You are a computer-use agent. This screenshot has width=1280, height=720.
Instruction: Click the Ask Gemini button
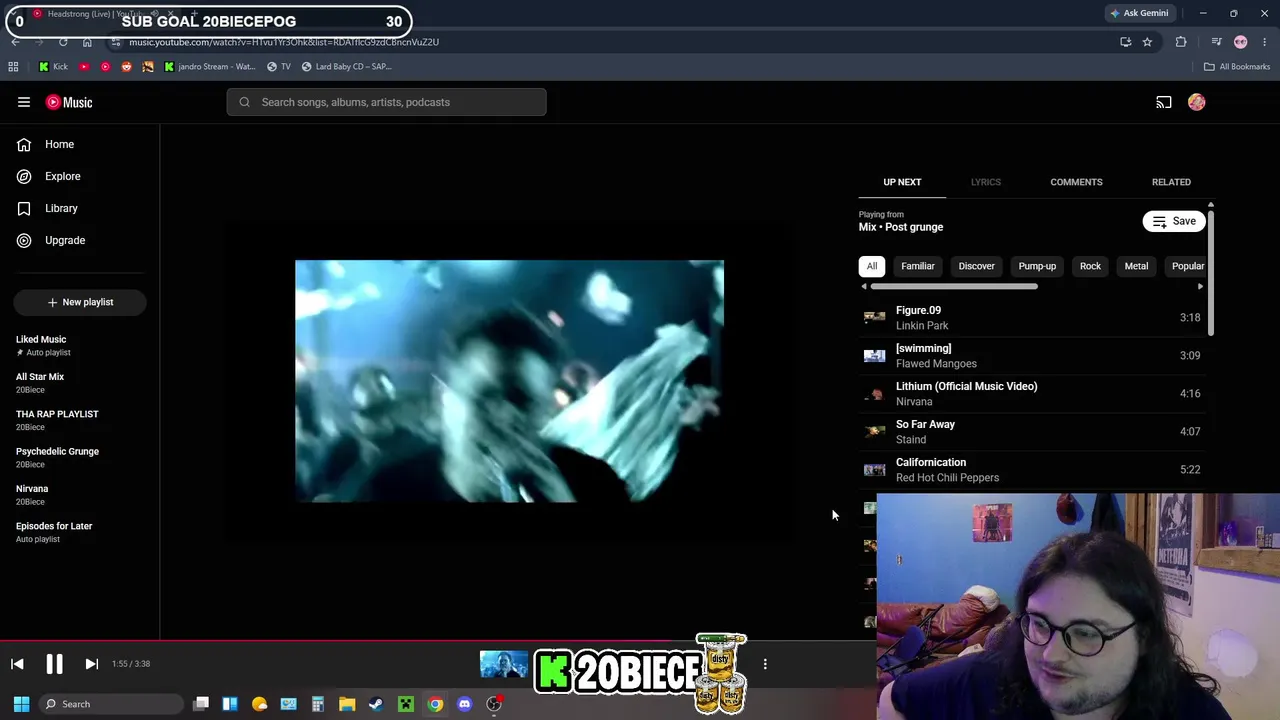1139,13
